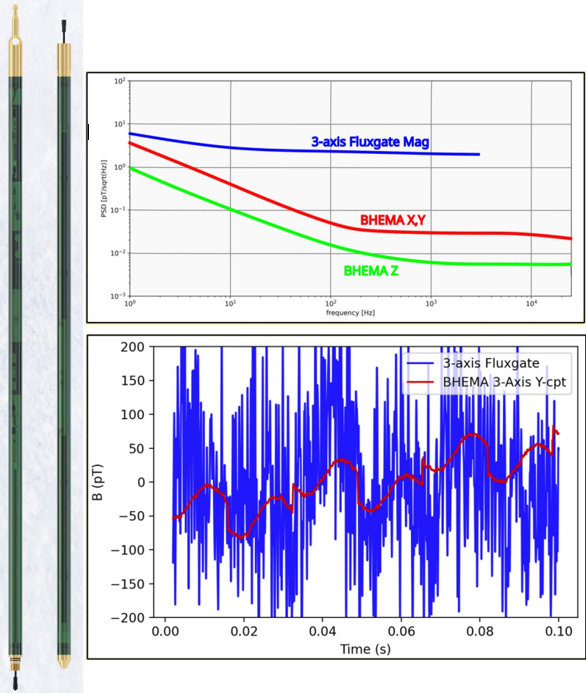Click the −100 tick label on the B axis
The width and height of the screenshot is (586, 695).
click(128, 550)
